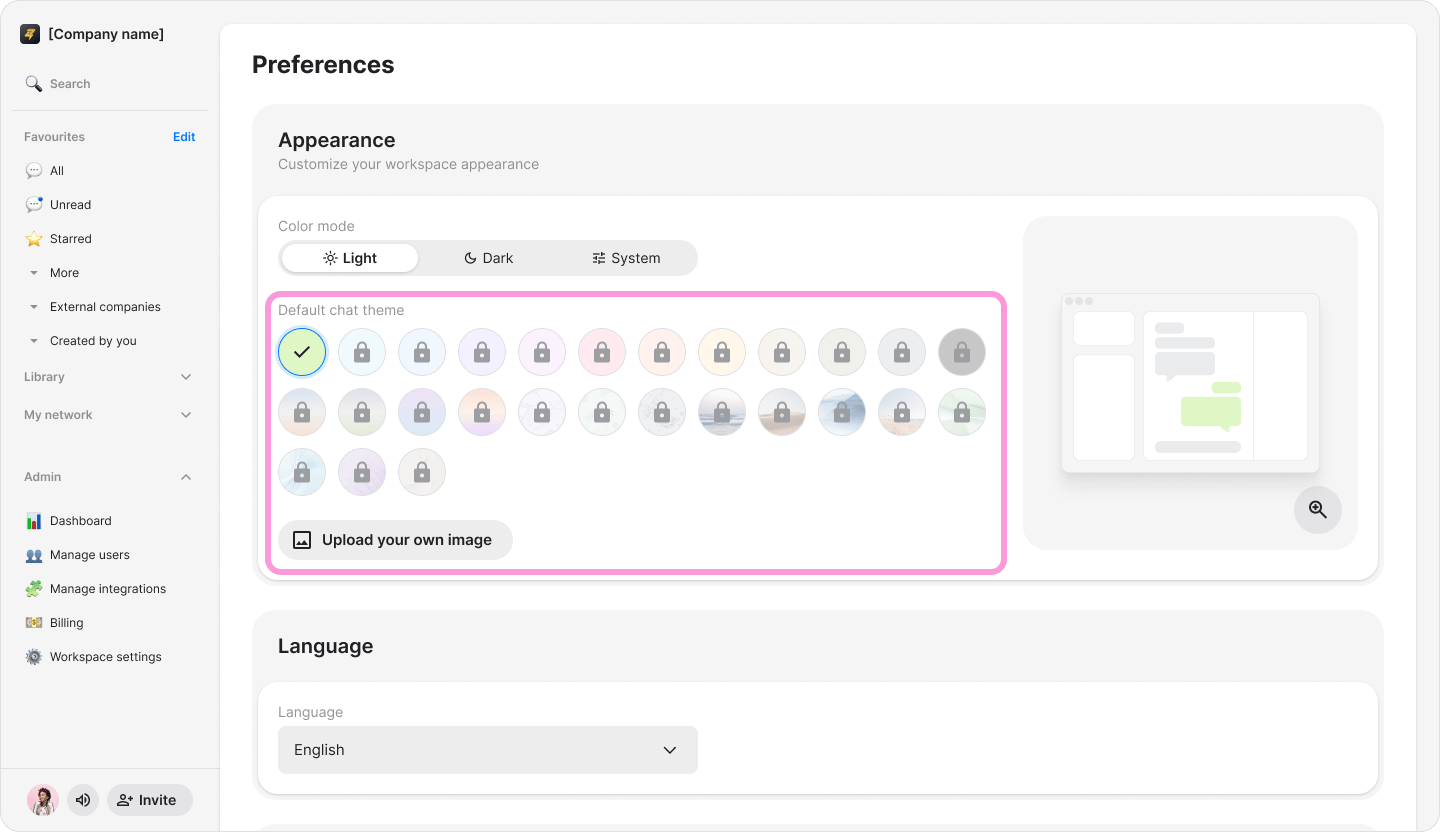Open the user profile avatar
The height and width of the screenshot is (832, 1440).
(x=43, y=800)
